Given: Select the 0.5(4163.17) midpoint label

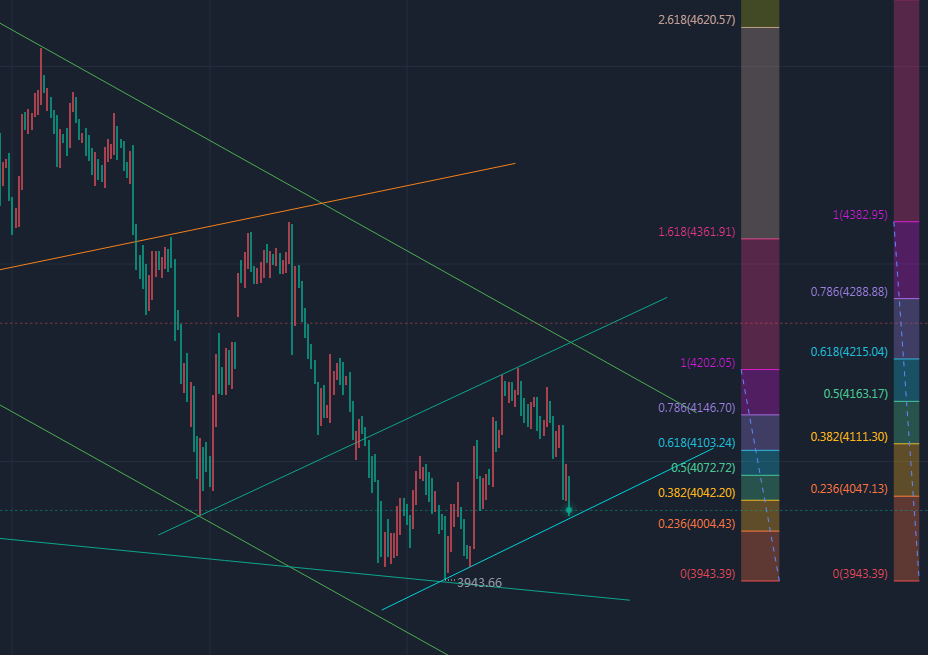Looking at the screenshot, I should click(x=856, y=394).
